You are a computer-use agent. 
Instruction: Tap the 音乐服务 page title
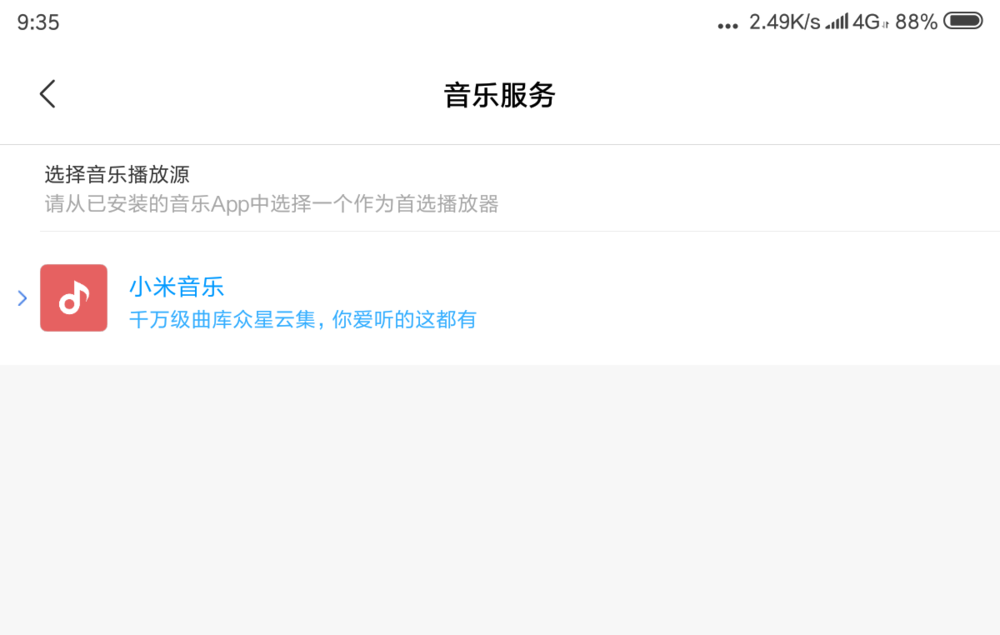point(499,95)
